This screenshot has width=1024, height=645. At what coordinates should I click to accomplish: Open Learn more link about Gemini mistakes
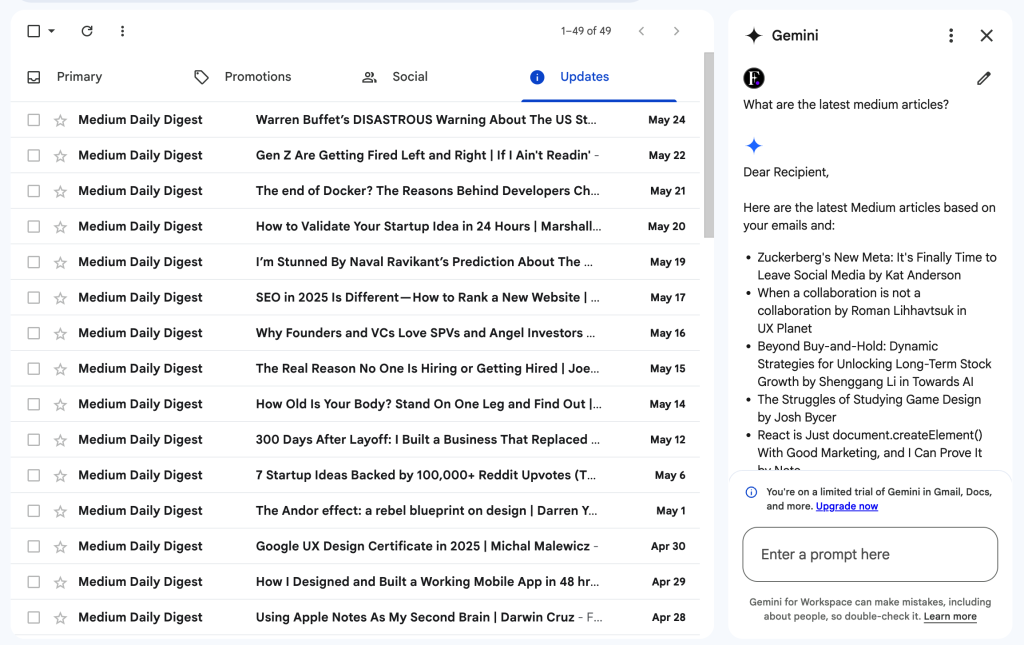tap(950, 616)
